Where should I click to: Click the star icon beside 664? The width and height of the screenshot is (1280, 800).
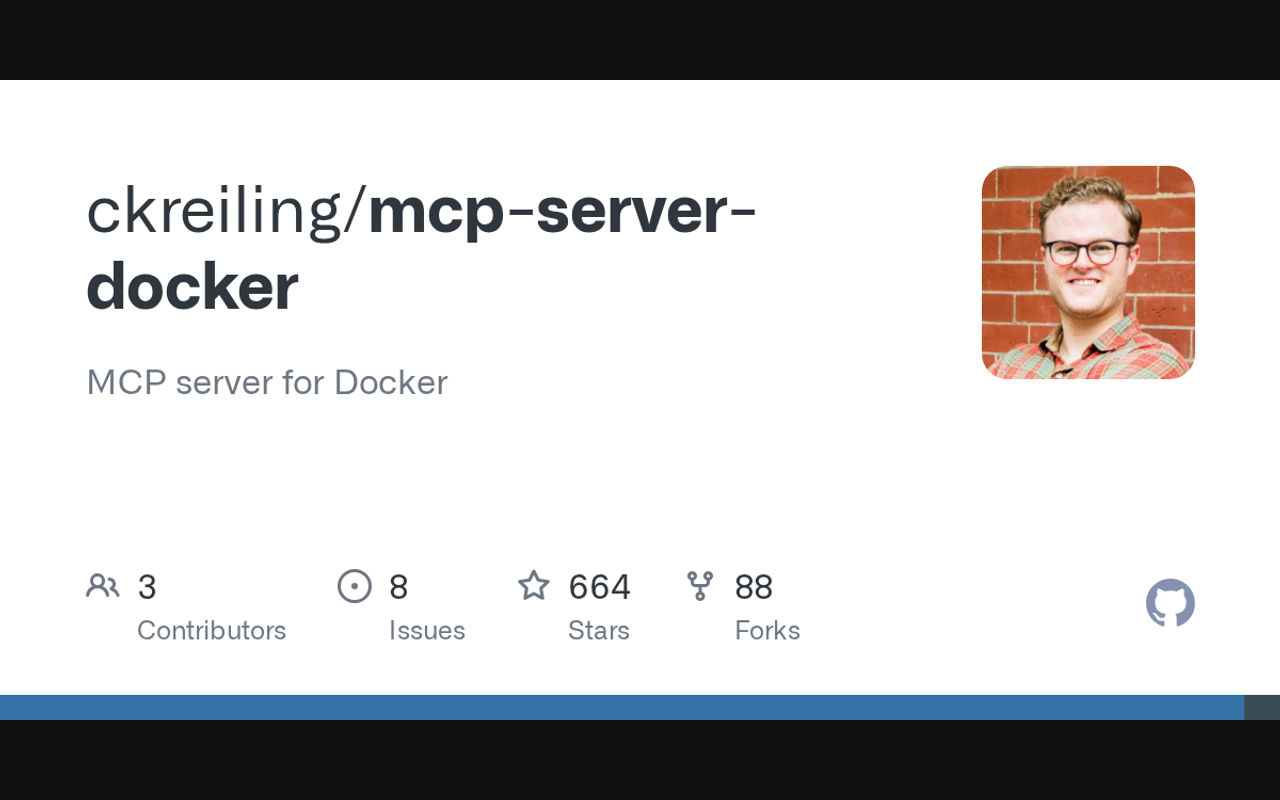534,585
